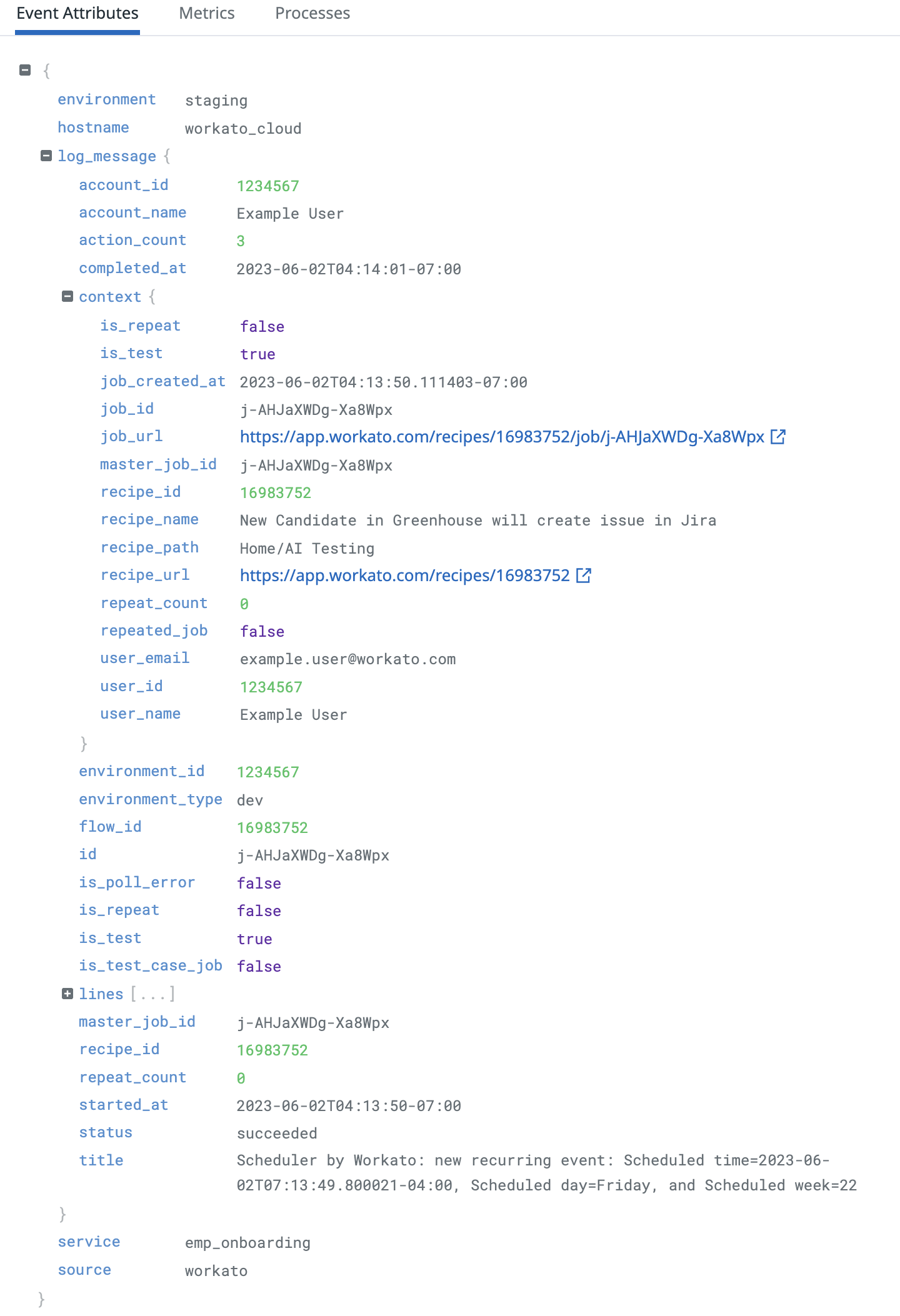The width and height of the screenshot is (900, 1316).
Task: Click the hostname attribute key
Action: pos(93,127)
